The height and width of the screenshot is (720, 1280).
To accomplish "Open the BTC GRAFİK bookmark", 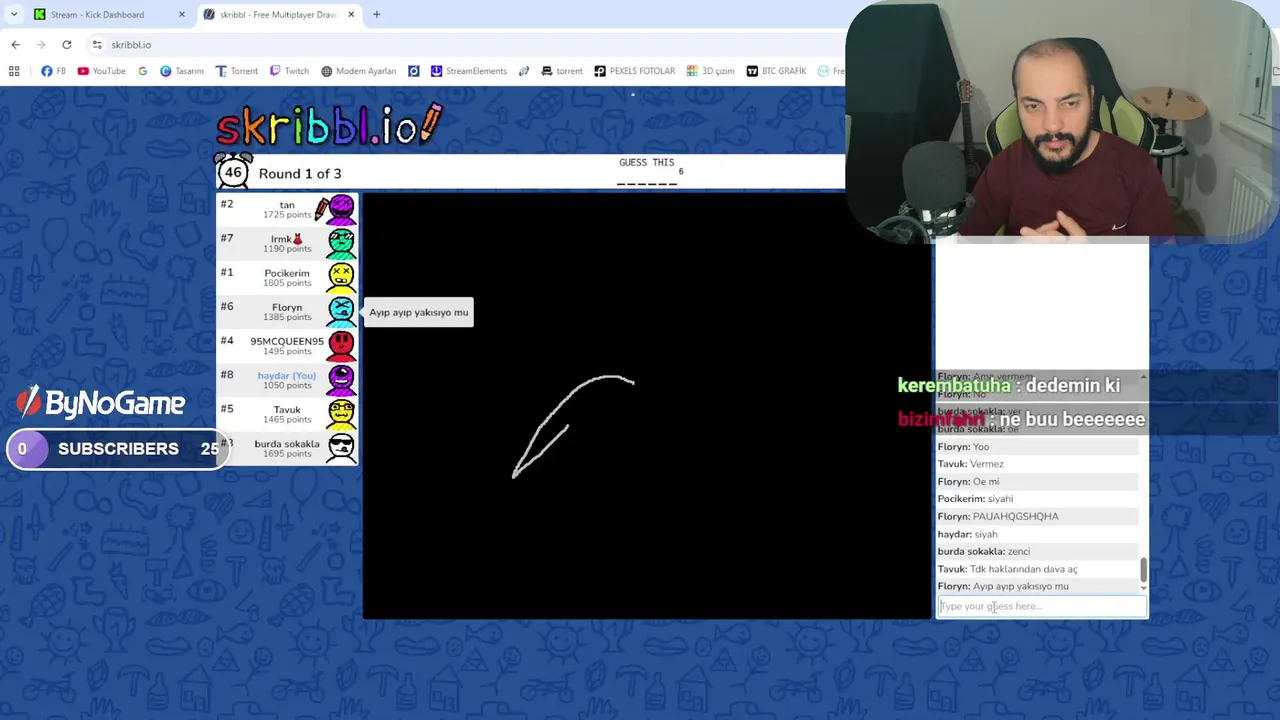I will pos(777,71).
